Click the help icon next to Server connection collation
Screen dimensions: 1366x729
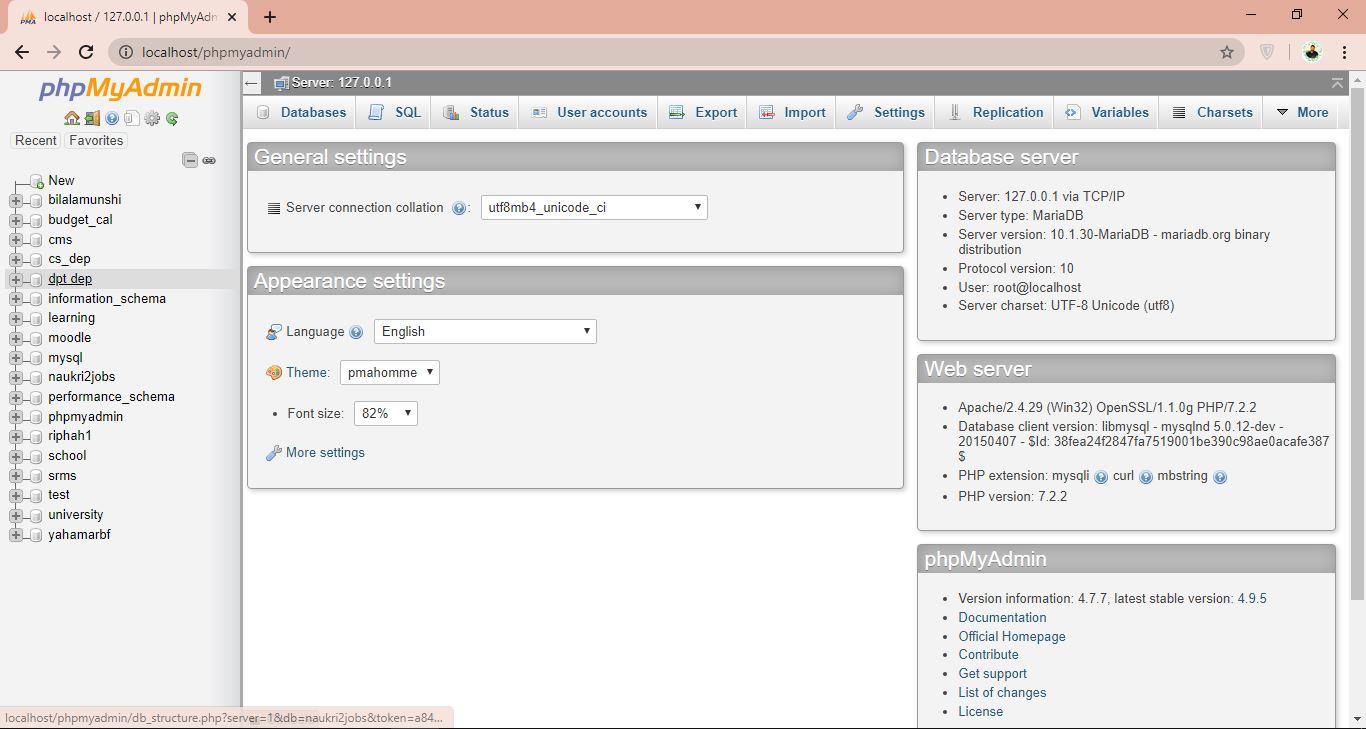point(459,208)
